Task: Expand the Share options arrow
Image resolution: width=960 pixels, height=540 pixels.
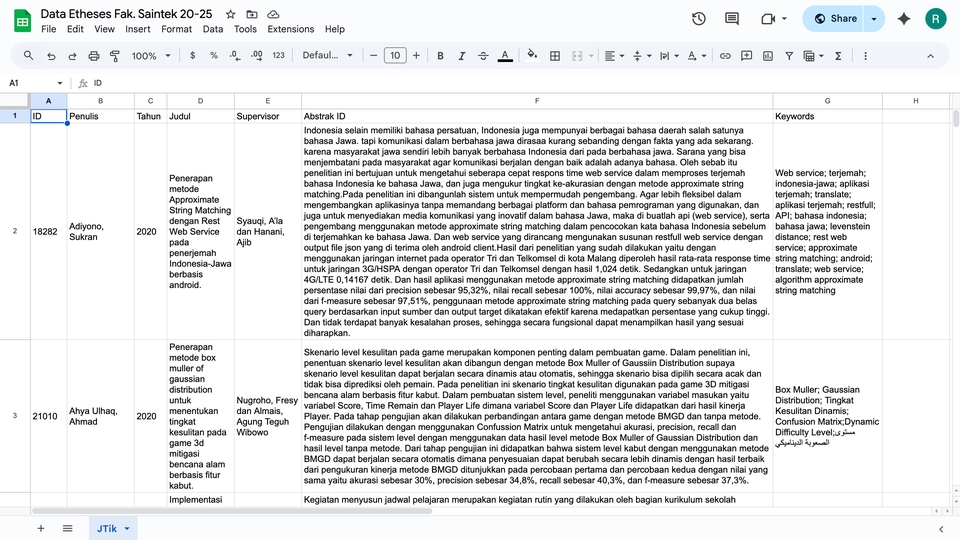Action: click(x=874, y=19)
